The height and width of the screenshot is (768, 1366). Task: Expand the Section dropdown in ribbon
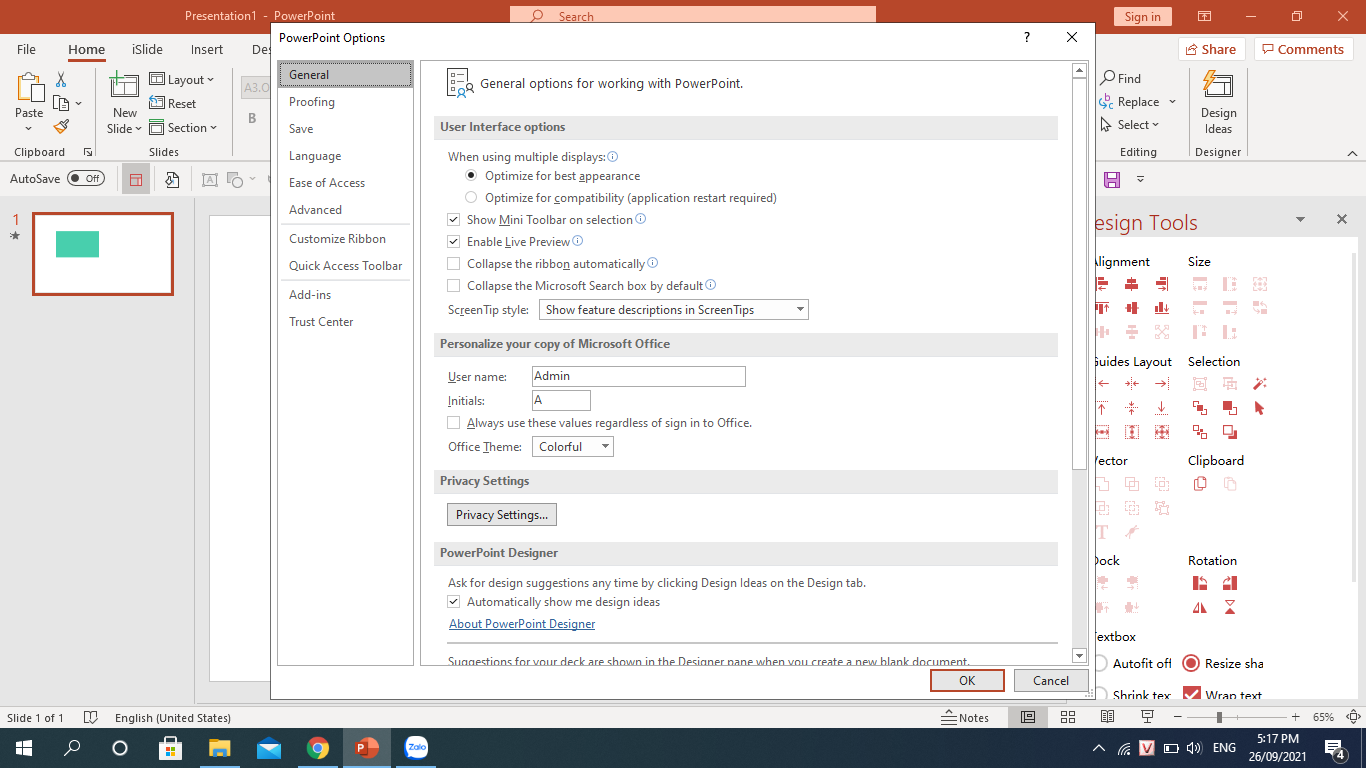[x=183, y=128]
